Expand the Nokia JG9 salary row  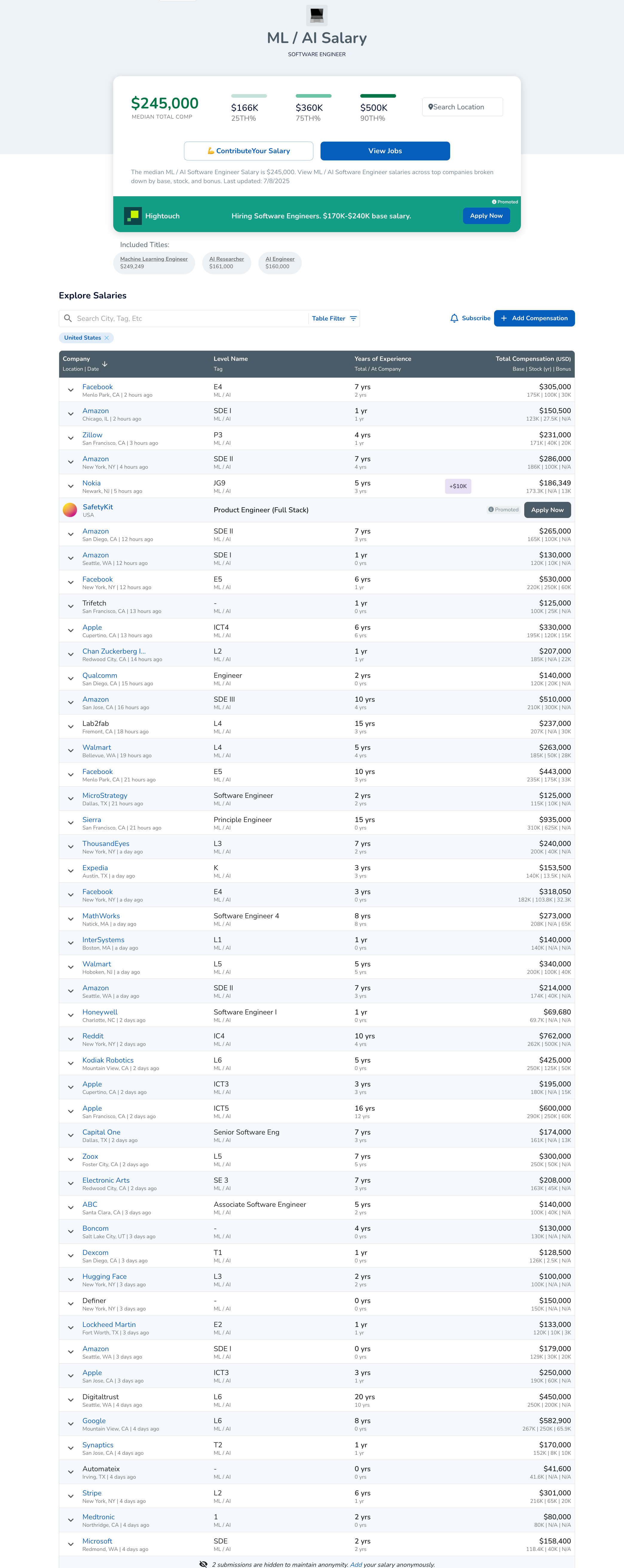70,486
